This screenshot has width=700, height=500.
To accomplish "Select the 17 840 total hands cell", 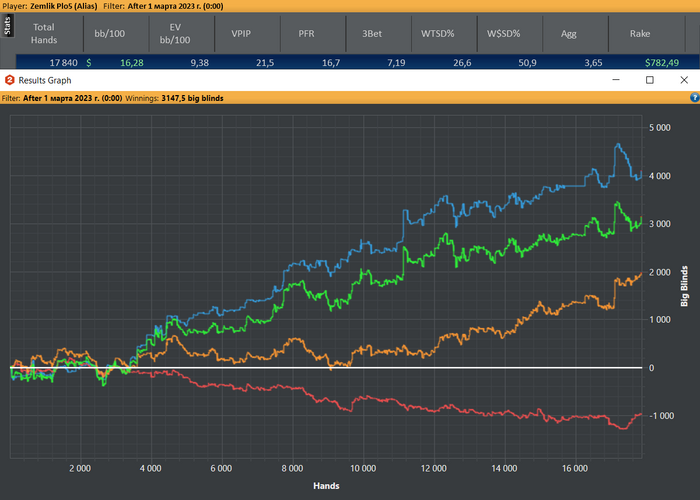I will tap(63, 62).
